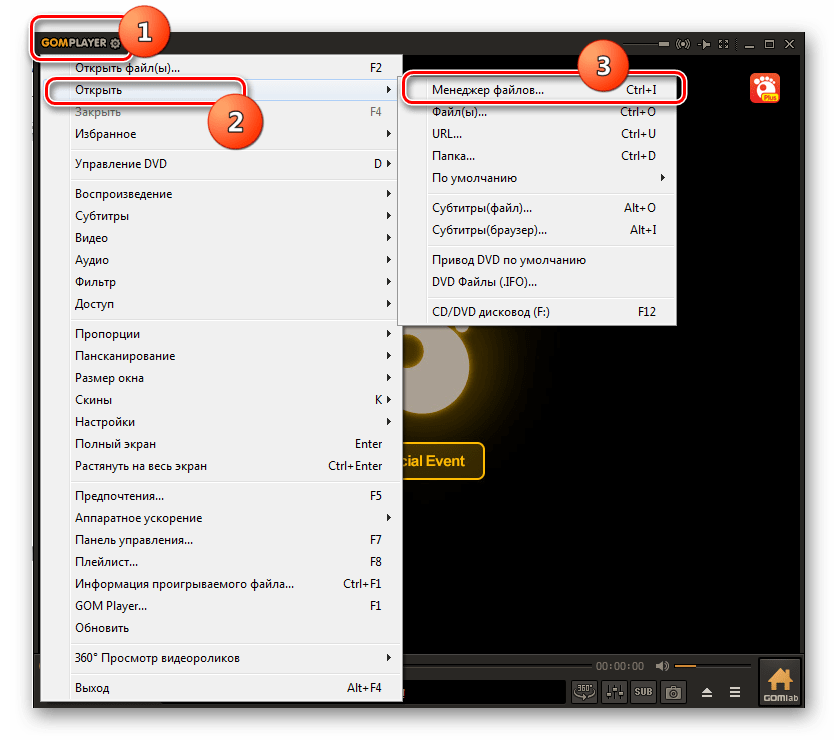The image size is (837, 740).
Task: Toggle the always-on-top pin icon
Action: [x=704, y=44]
